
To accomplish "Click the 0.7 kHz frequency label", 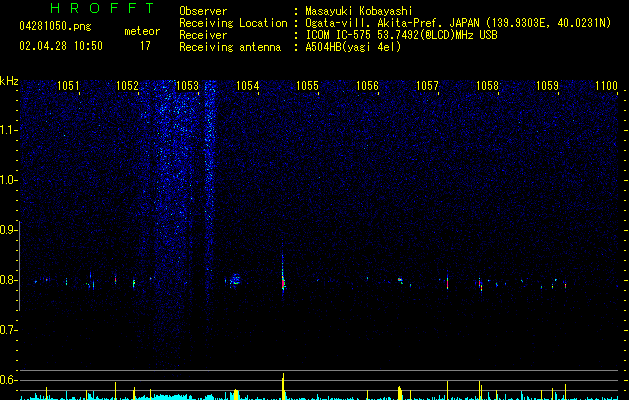I will 8,330.
